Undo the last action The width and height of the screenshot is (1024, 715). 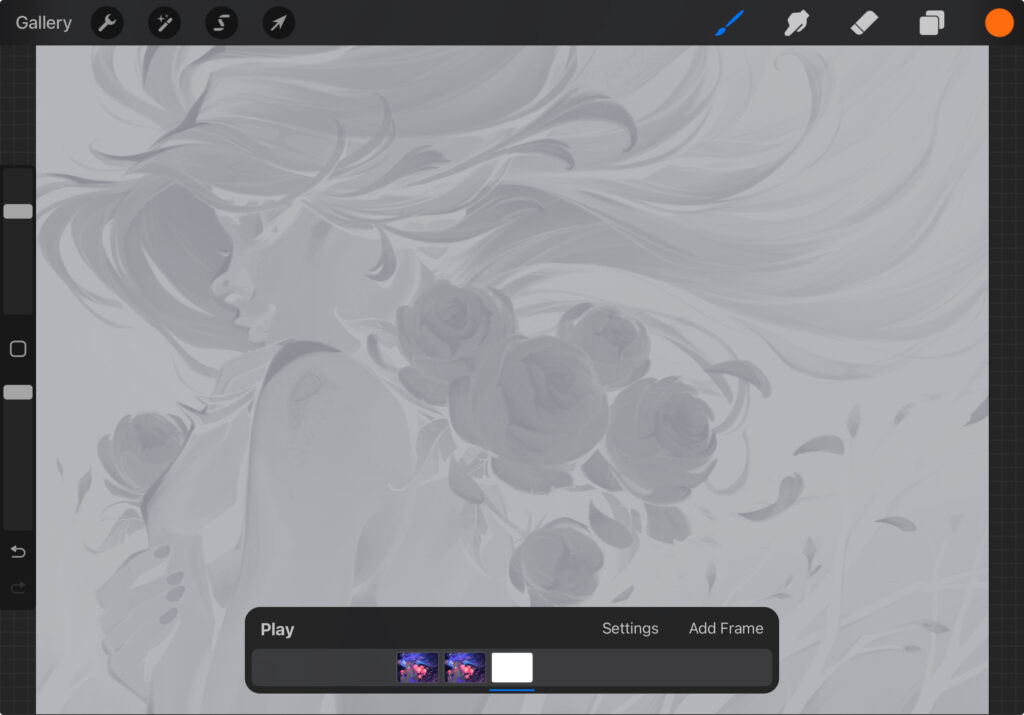point(18,552)
